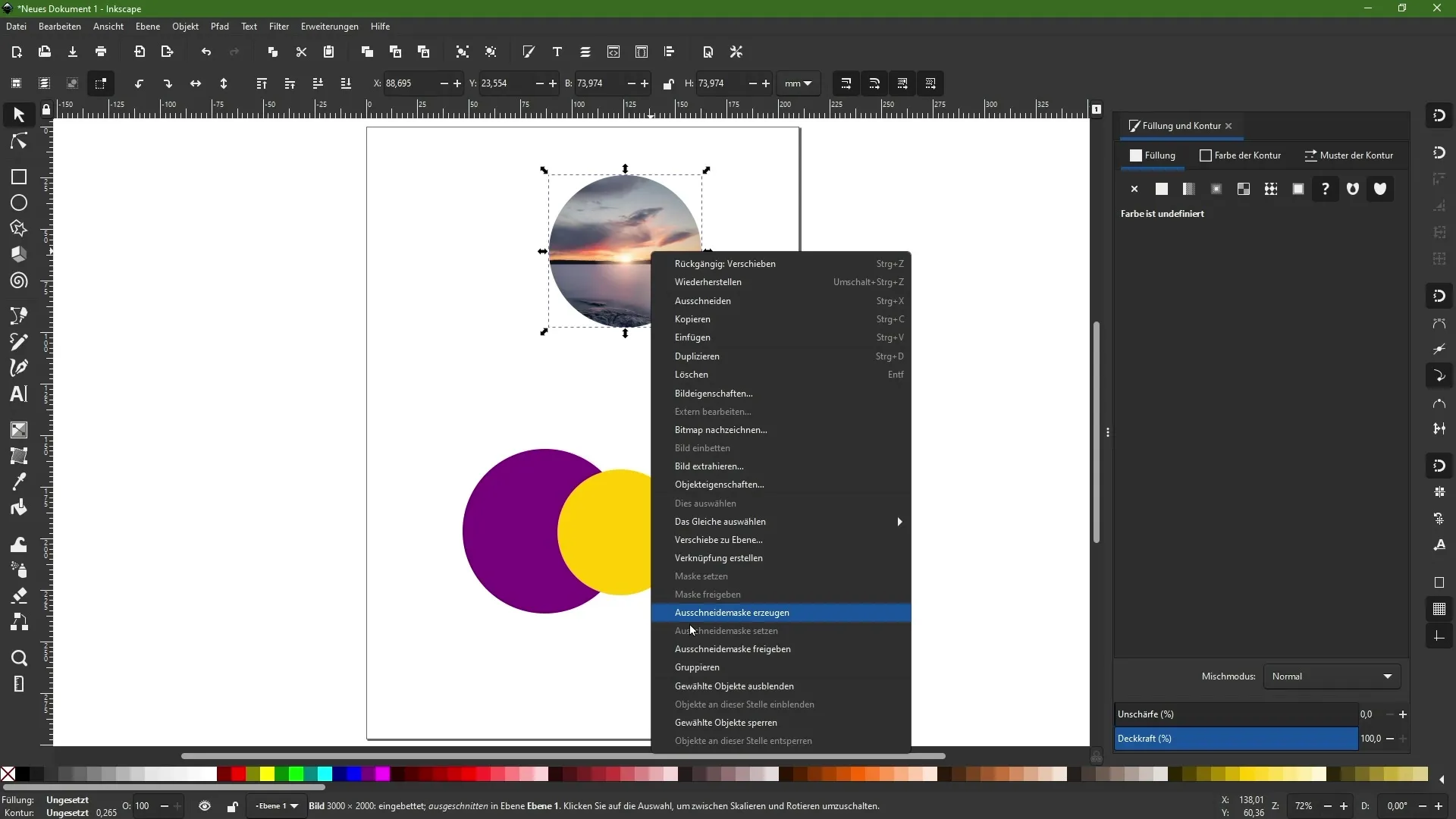Viewport: 1456px width, 819px height.
Task: Select the Text tool
Action: [x=19, y=394]
